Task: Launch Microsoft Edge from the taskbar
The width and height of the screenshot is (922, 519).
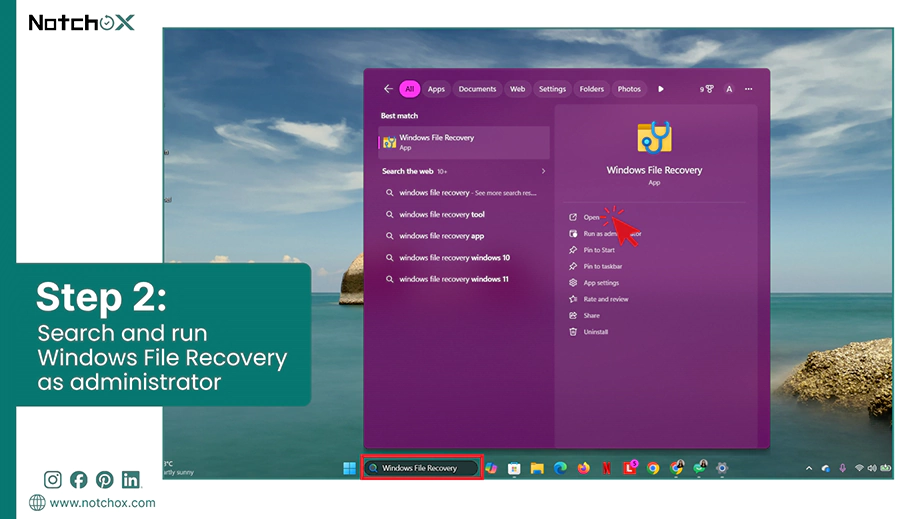Action: point(560,468)
